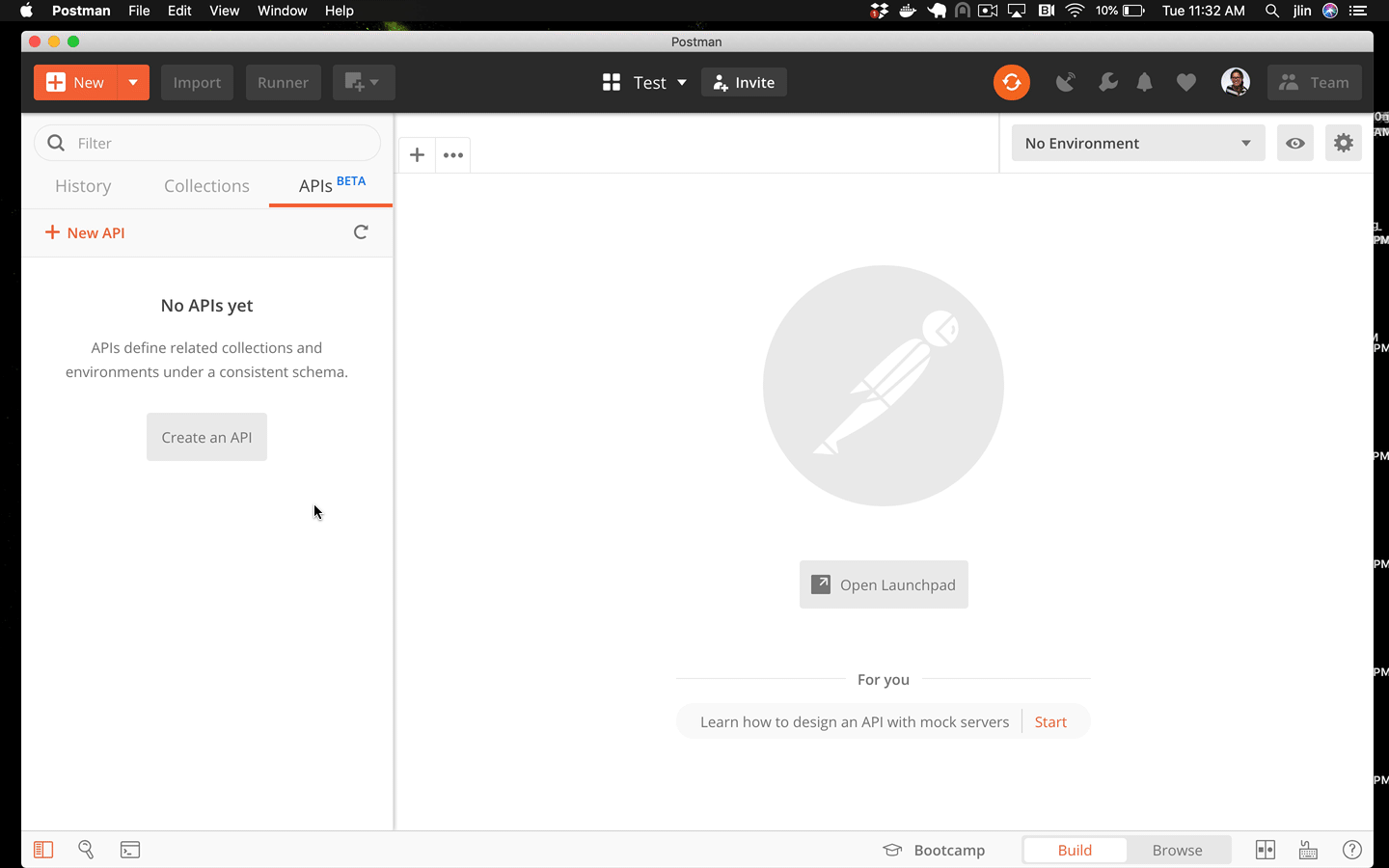
Task: Open the Help menu
Action: coord(340,11)
